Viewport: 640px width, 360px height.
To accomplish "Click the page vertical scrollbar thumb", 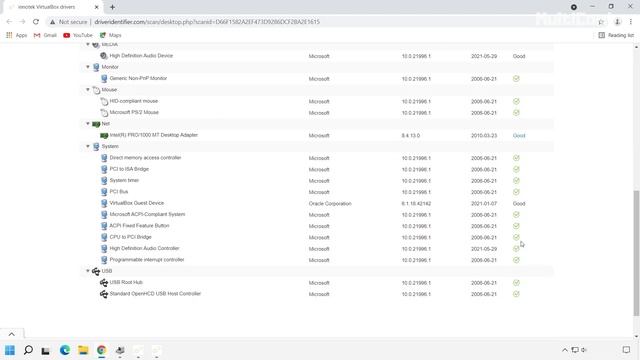I will pyautogui.click(x=636, y=253).
